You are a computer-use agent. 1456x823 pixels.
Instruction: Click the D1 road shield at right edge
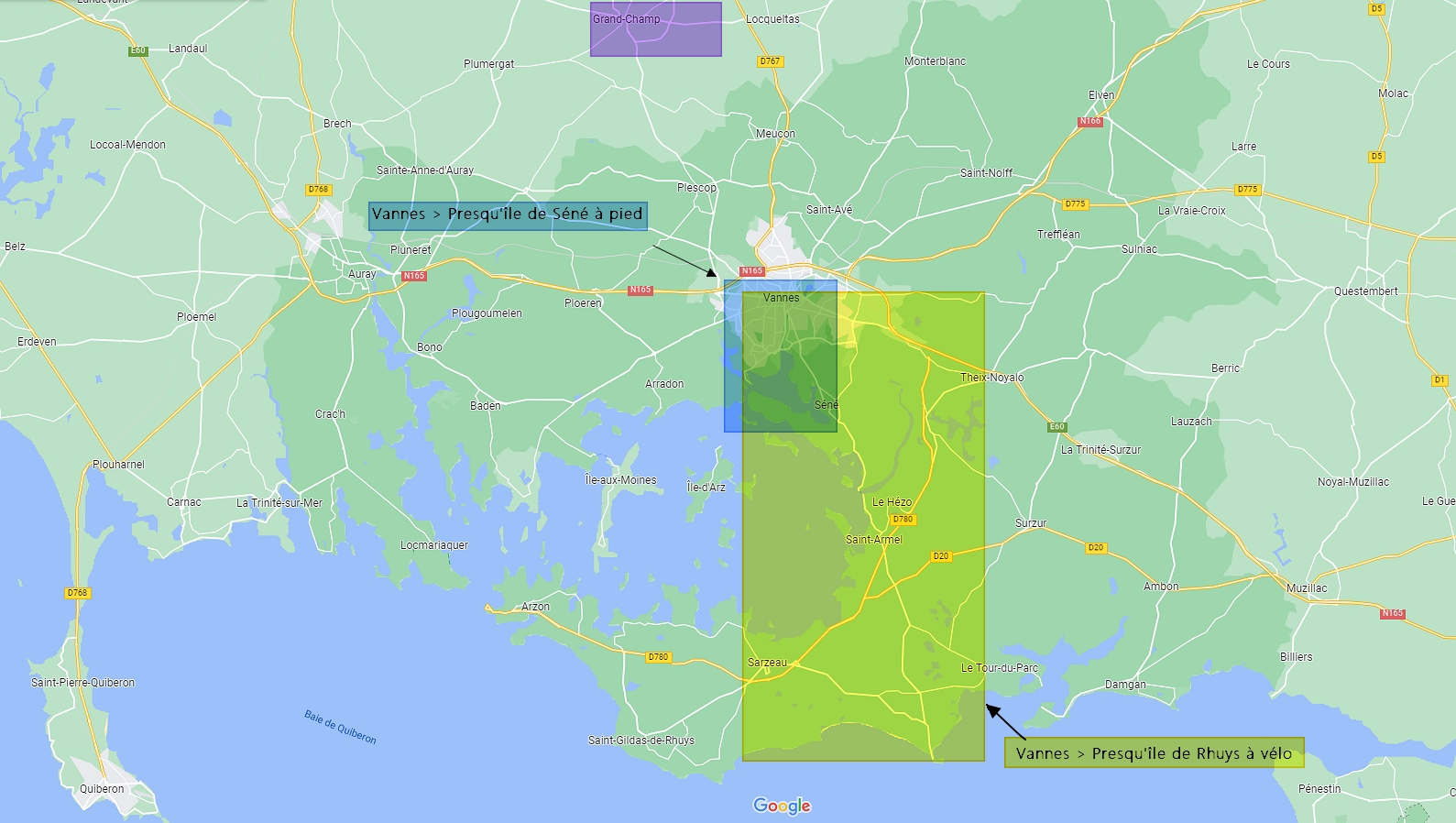[x=1440, y=380]
